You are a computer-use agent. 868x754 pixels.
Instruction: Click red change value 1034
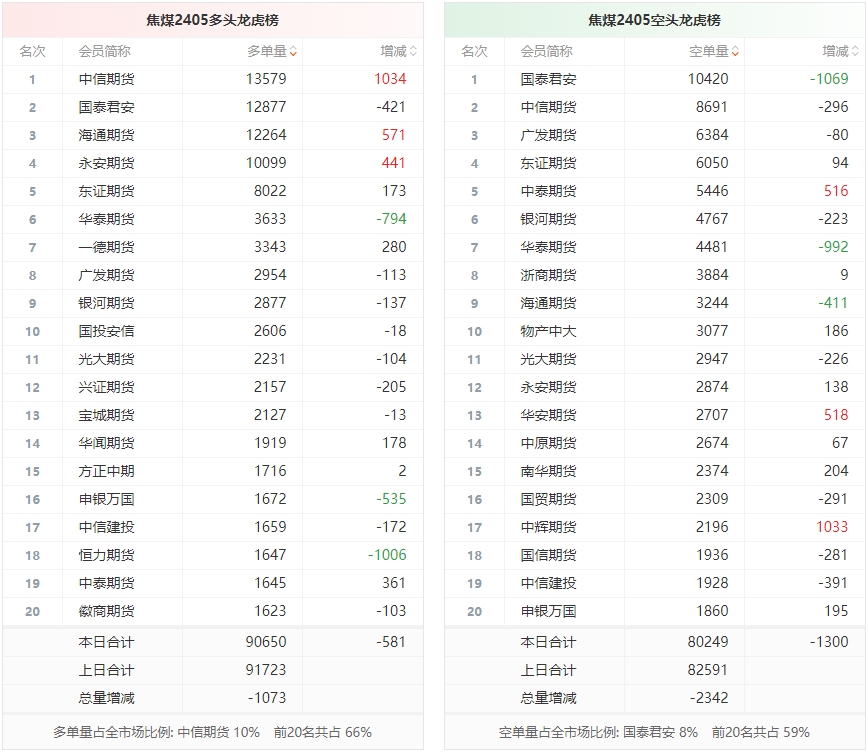(x=390, y=79)
